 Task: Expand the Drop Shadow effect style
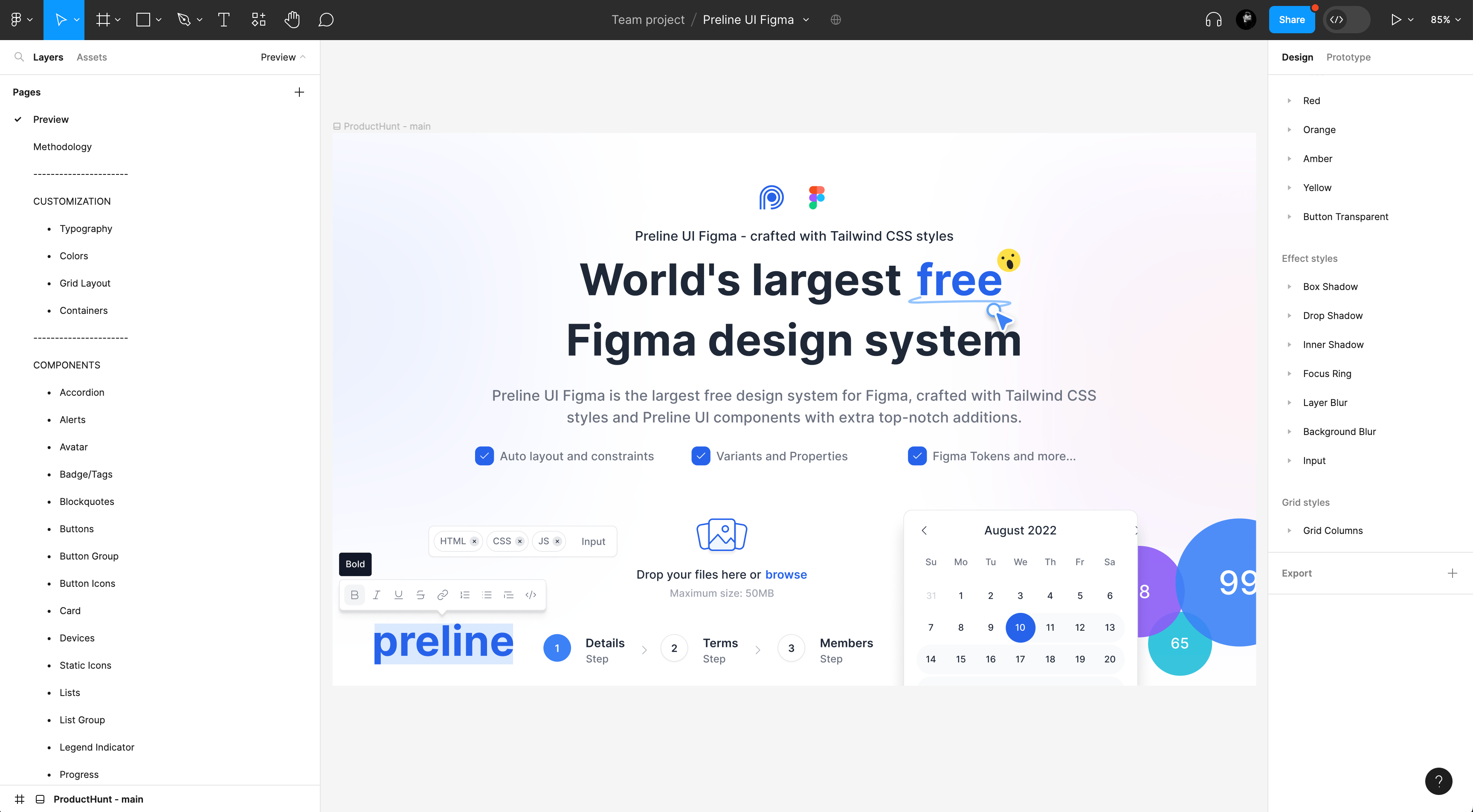point(1290,315)
